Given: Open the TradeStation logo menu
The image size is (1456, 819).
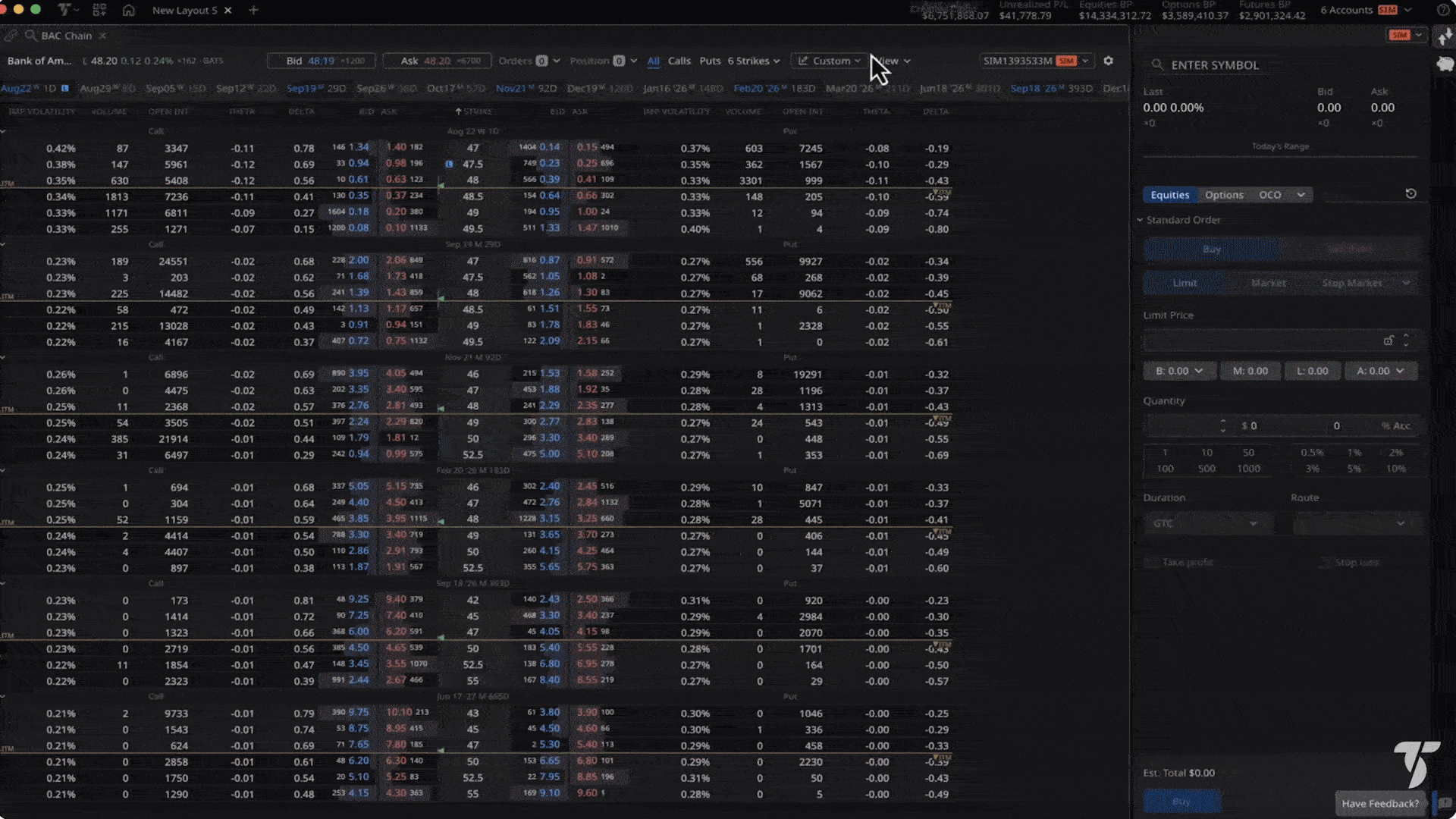Looking at the screenshot, I should coord(66,11).
